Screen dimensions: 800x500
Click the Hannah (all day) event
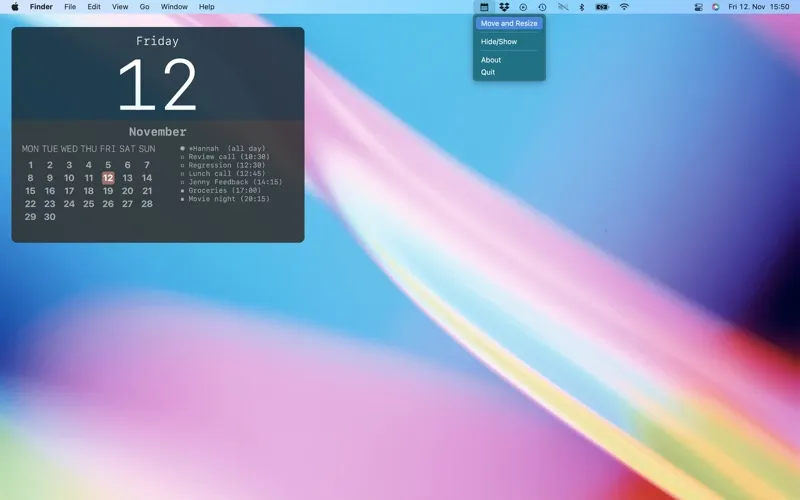(223, 148)
